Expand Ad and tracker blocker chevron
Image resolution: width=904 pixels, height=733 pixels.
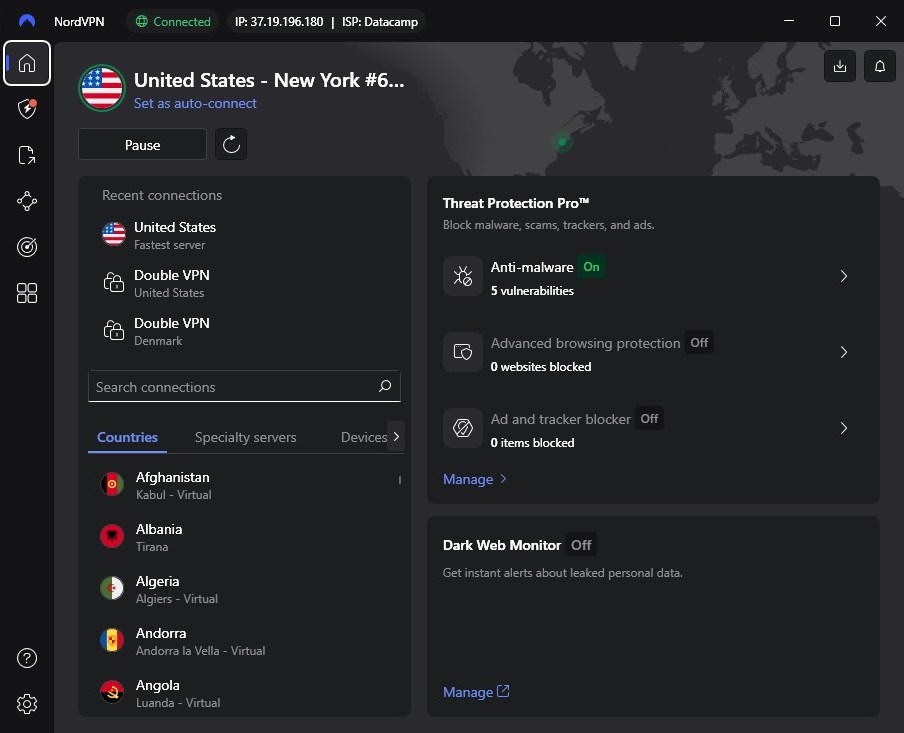pyautogui.click(x=843, y=428)
